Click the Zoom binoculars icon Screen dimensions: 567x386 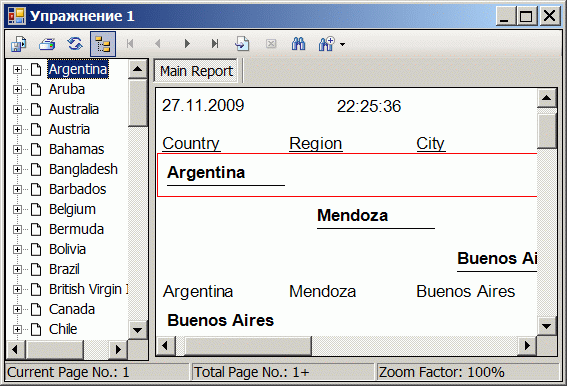[327, 44]
